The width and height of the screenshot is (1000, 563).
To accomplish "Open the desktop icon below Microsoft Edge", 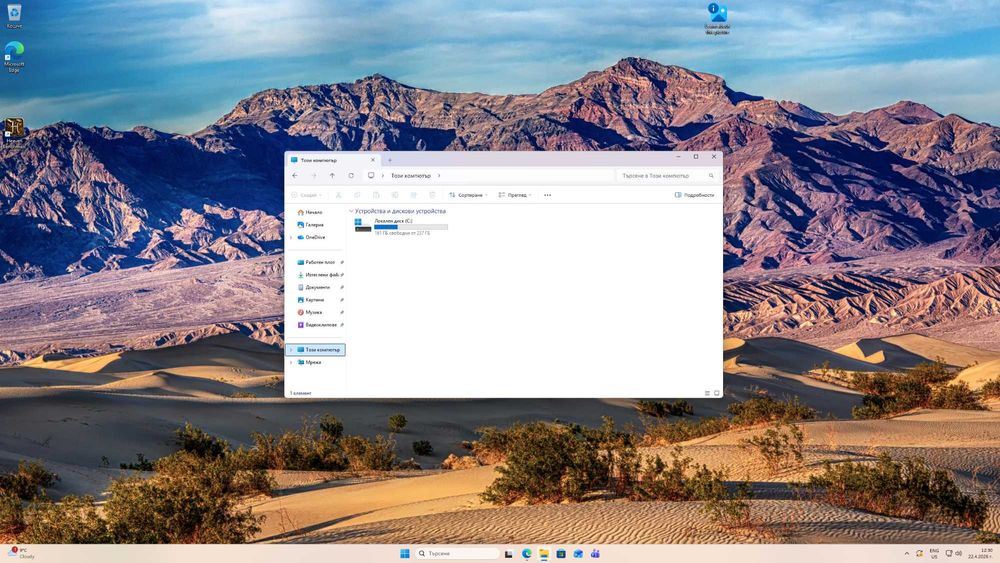I will [14, 132].
